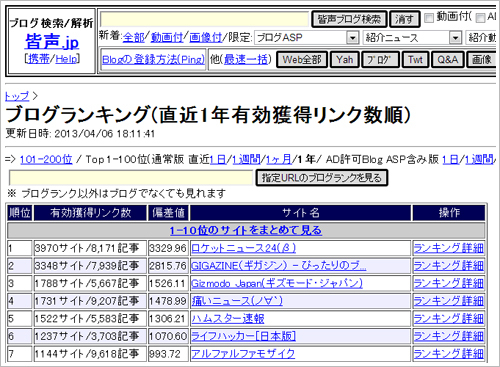Click the 皆声.jp logo link
The image size is (500, 367).
click(52, 42)
